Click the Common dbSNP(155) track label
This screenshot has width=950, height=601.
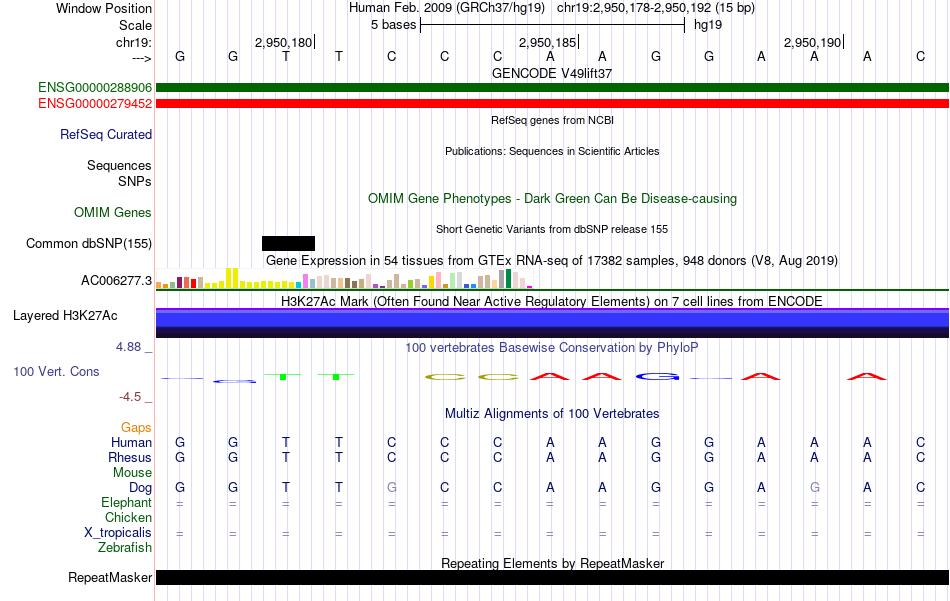[x=89, y=244]
